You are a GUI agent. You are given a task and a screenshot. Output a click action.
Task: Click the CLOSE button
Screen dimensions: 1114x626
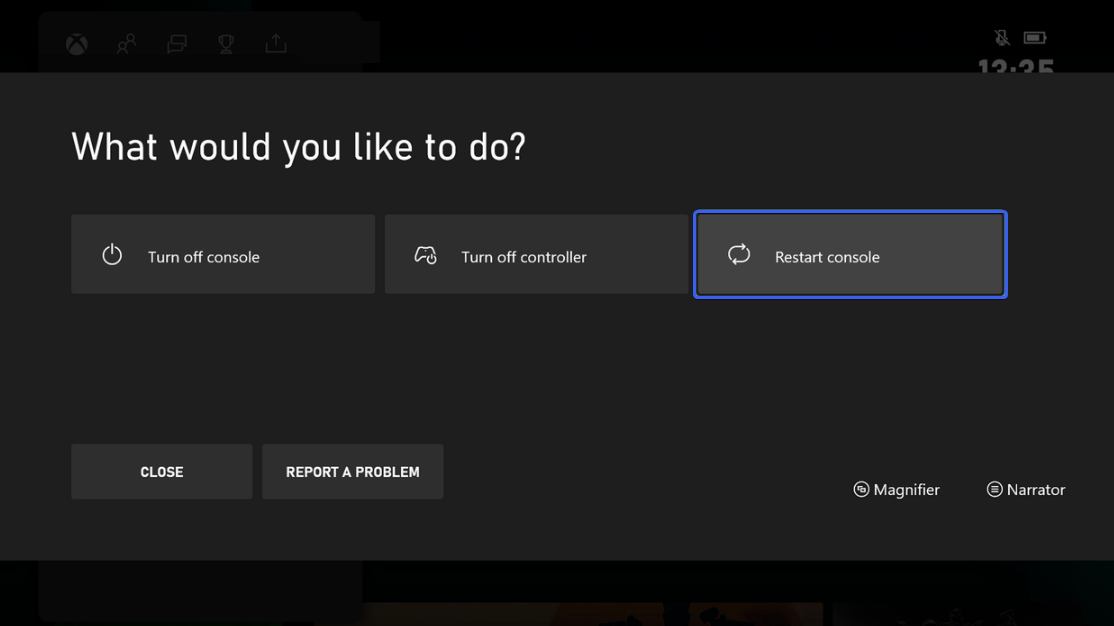point(161,471)
